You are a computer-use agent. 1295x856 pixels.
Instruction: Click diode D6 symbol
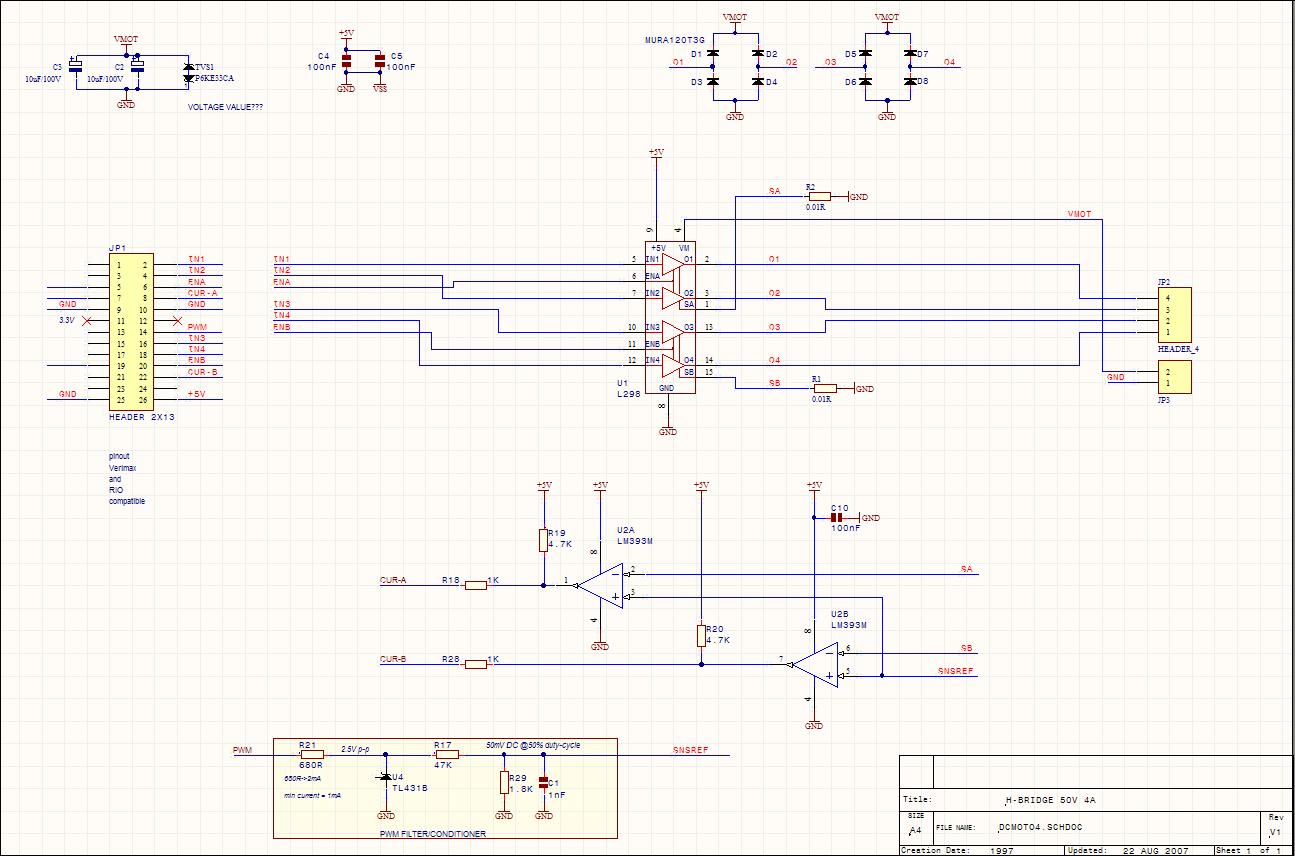point(866,82)
